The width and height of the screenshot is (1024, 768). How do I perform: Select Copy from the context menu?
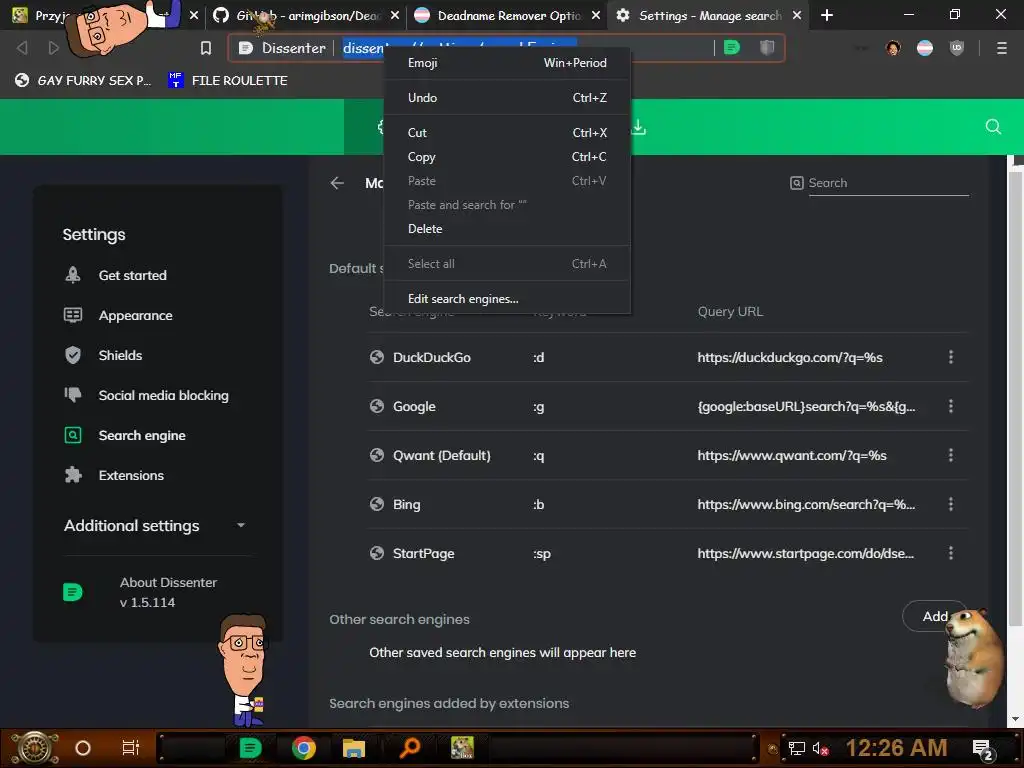(507, 157)
